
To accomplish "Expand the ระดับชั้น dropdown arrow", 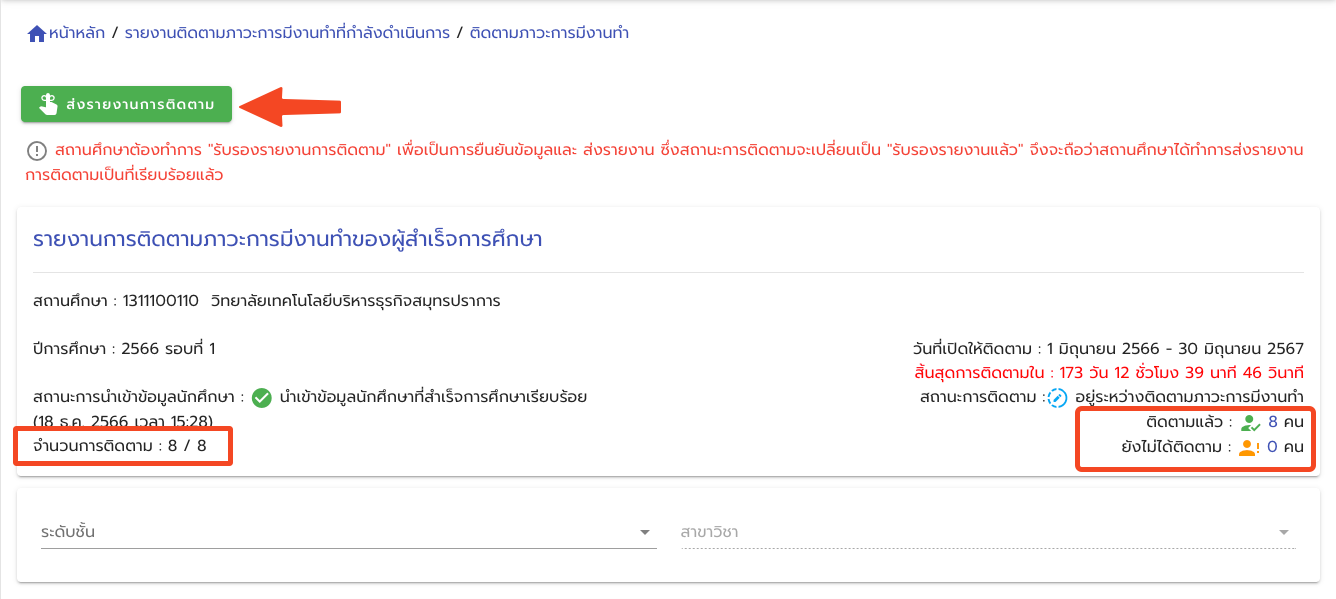I will 645,533.
